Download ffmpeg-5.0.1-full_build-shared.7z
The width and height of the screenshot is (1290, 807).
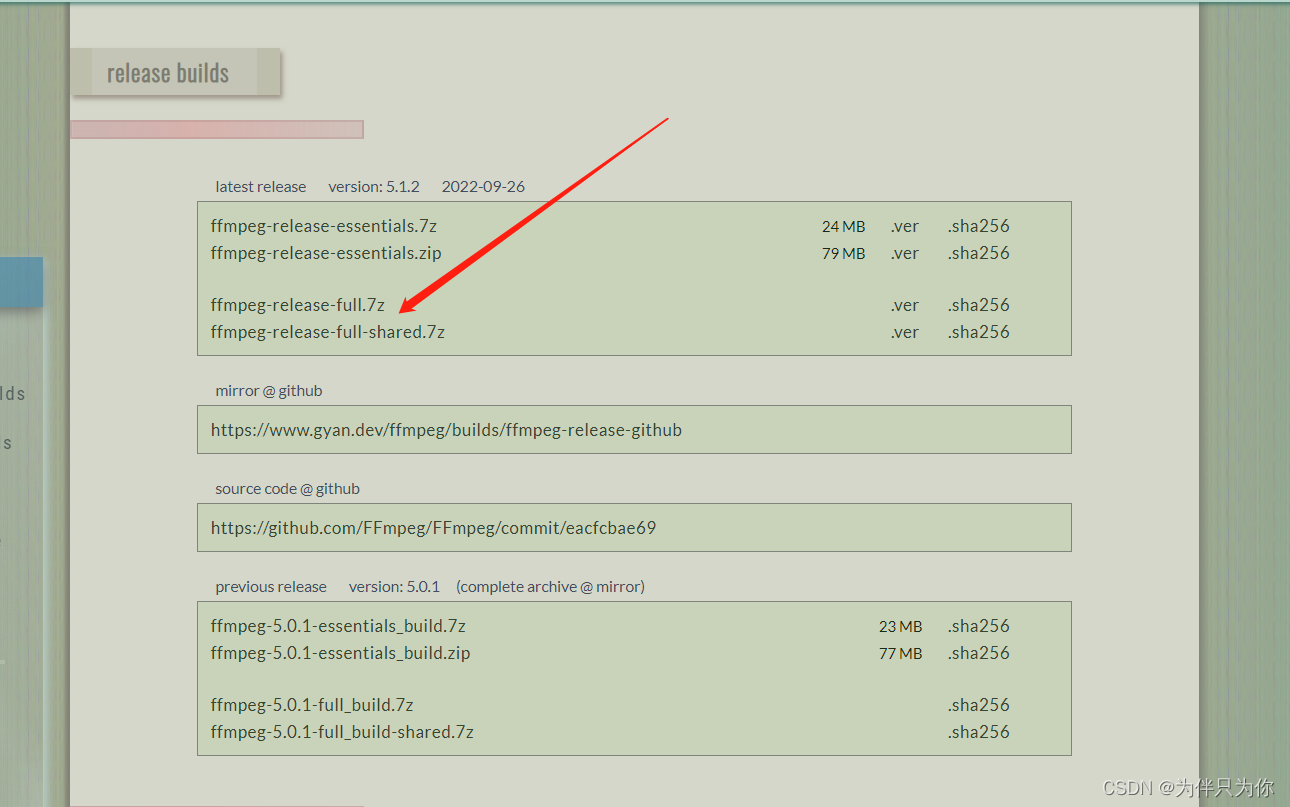[341, 732]
